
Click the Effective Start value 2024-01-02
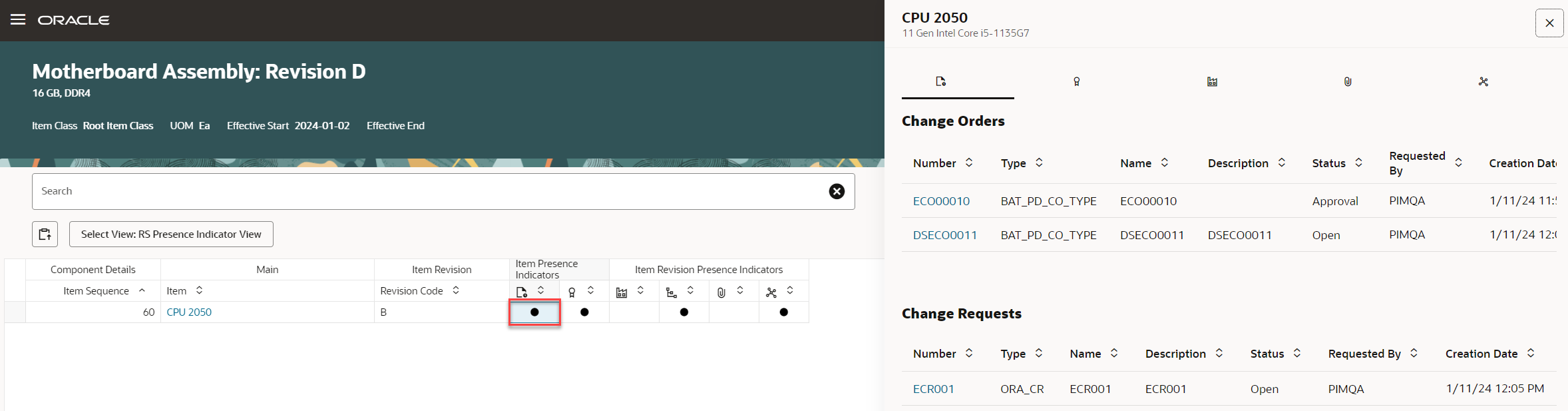(322, 125)
